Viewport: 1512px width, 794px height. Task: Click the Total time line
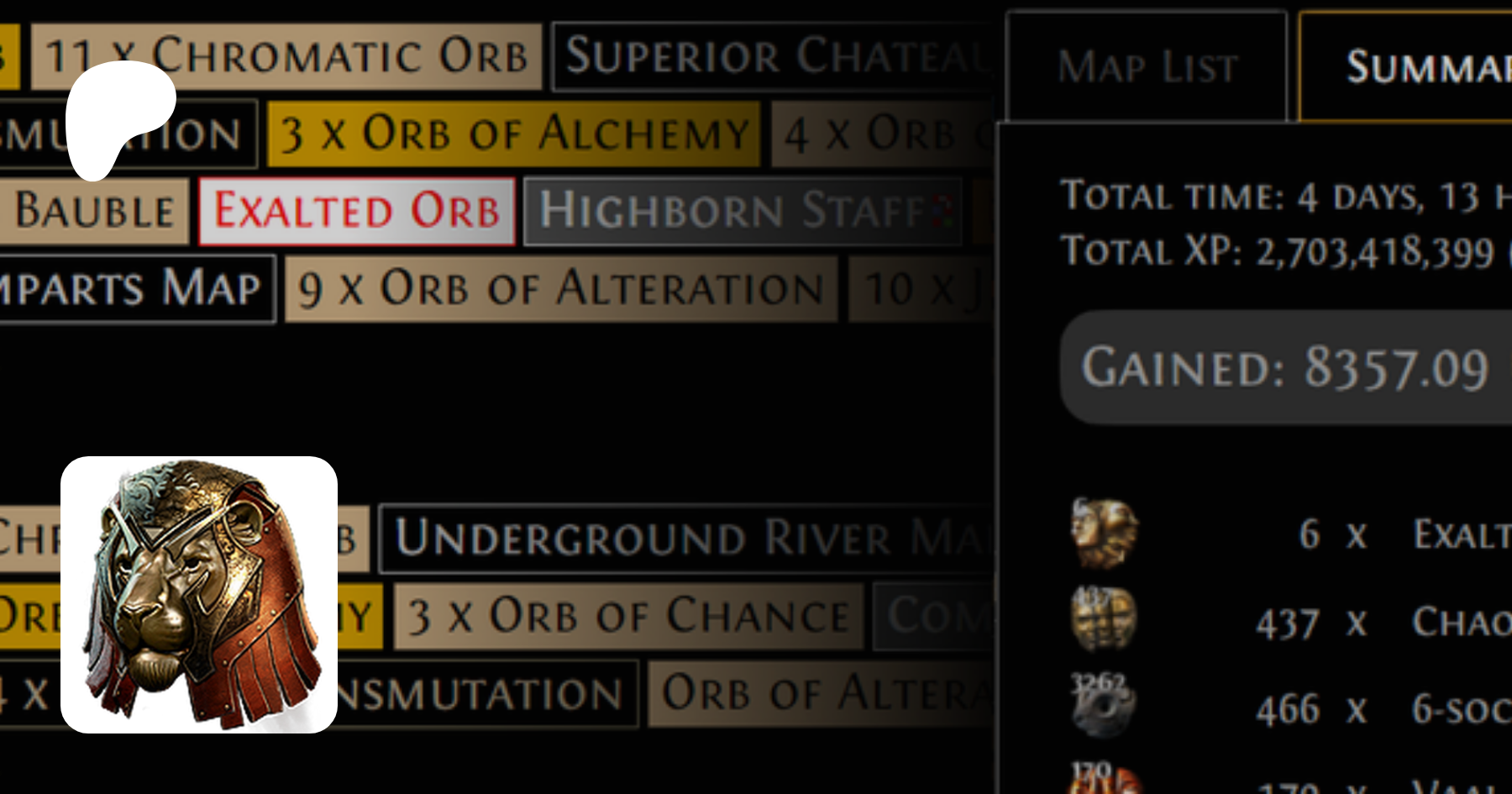tap(1286, 196)
